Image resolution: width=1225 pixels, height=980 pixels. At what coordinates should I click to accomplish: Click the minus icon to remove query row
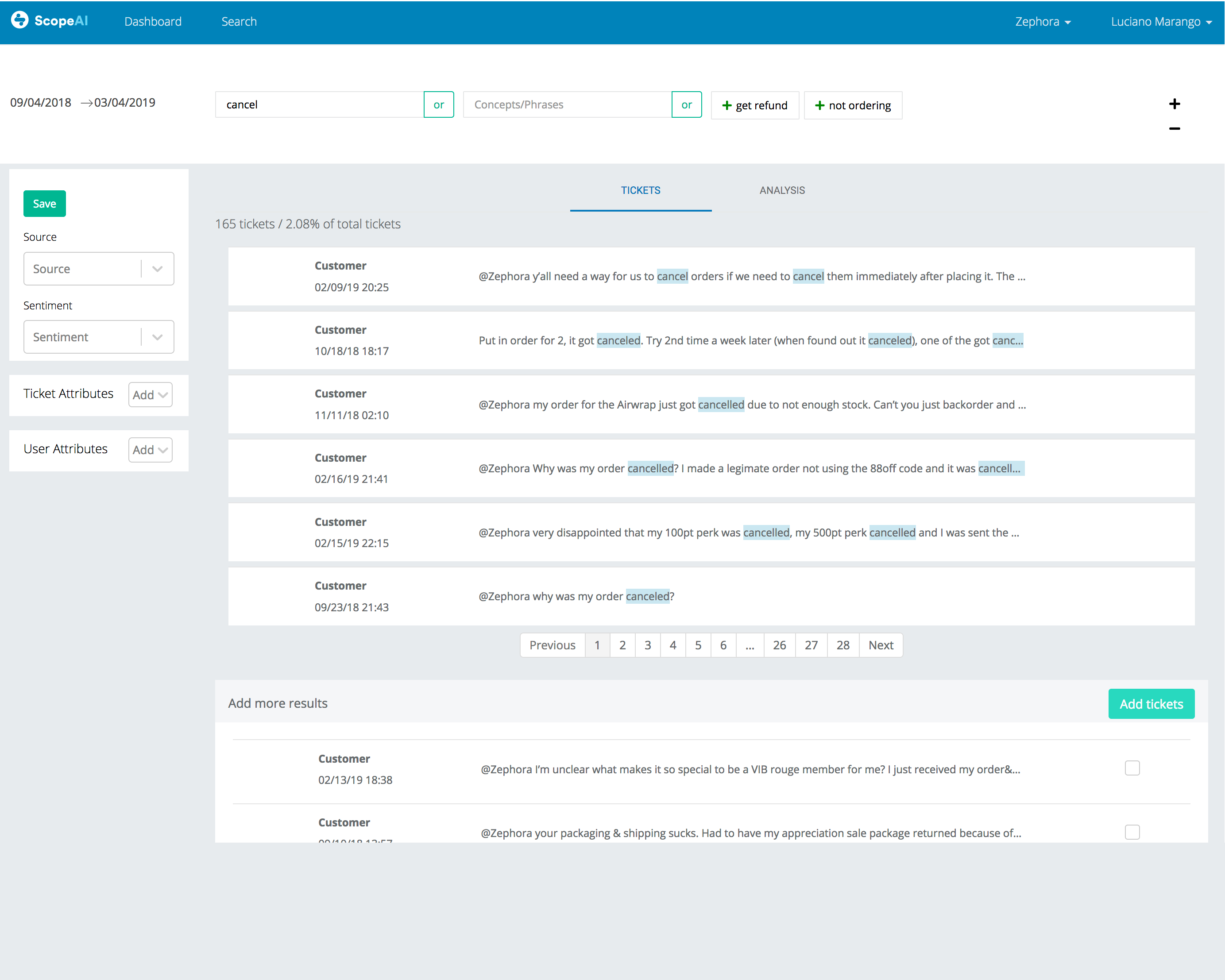coord(1175,128)
